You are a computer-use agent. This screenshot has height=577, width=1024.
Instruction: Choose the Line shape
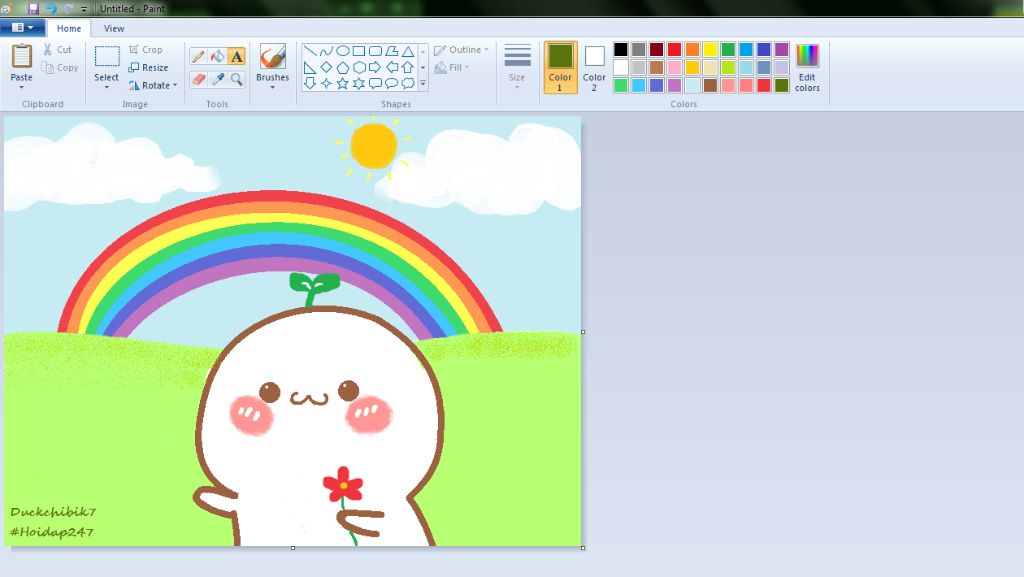pyautogui.click(x=310, y=51)
